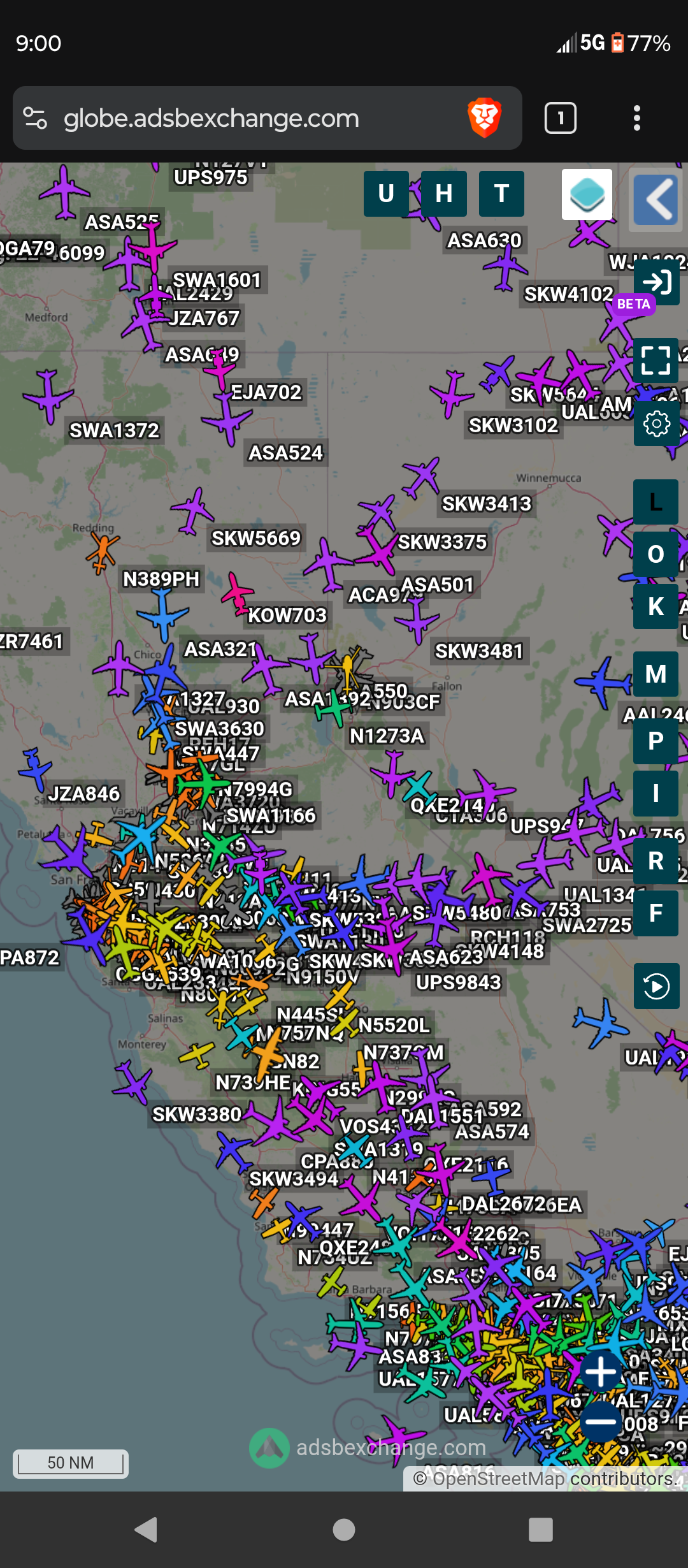688x1568 pixels.
Task: Open the browser tab switcher
Action: pos(561,118)
